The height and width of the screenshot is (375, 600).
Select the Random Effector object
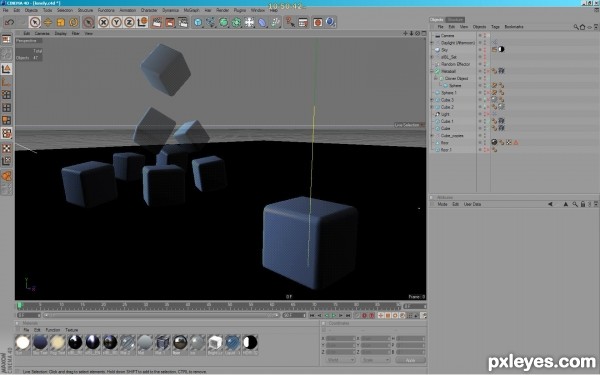coord(455,64)
